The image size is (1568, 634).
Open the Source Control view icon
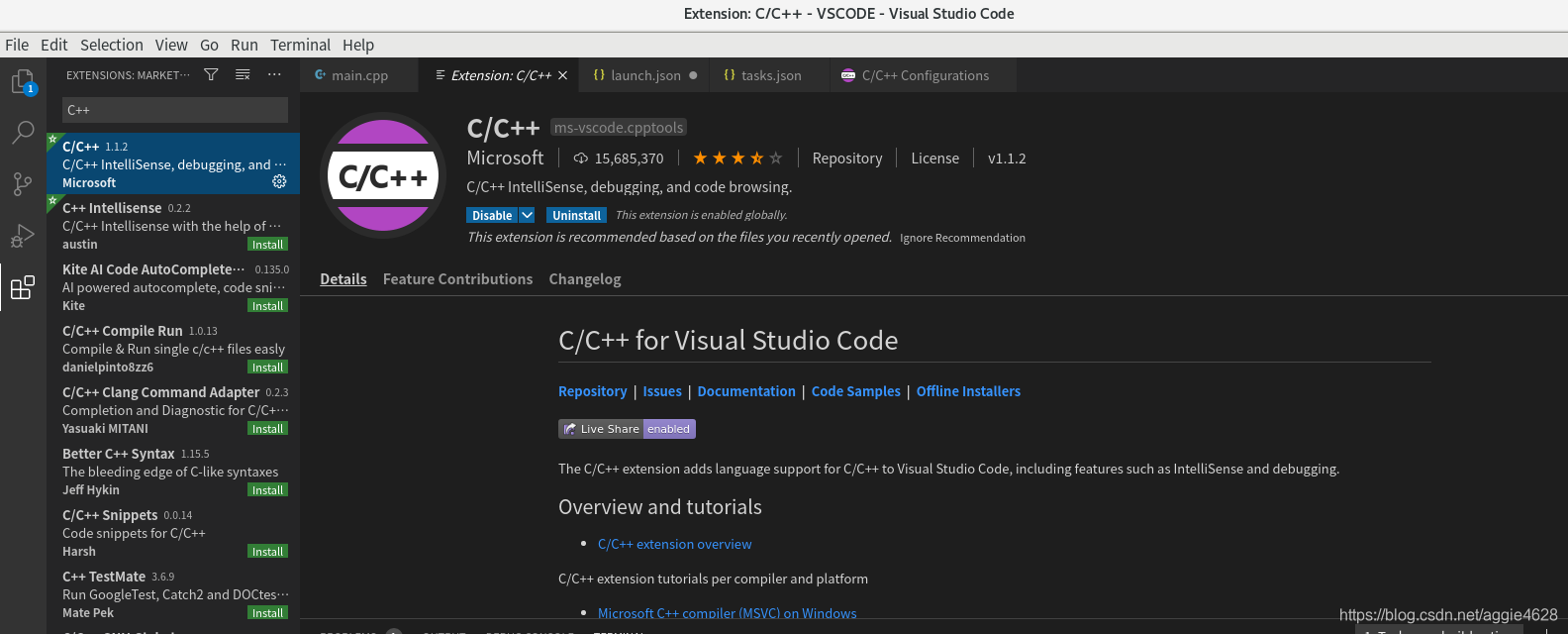click(23, 184)
